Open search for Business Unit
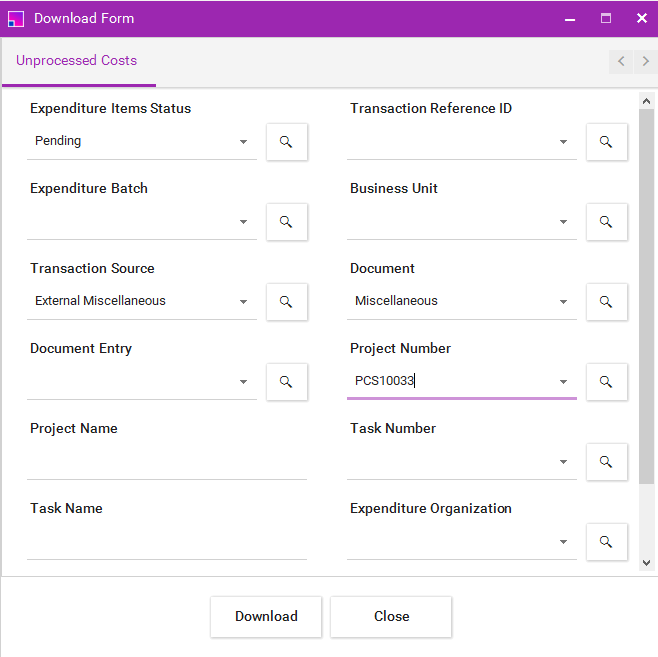Viewport: 658px width, 657px height. 606,222
